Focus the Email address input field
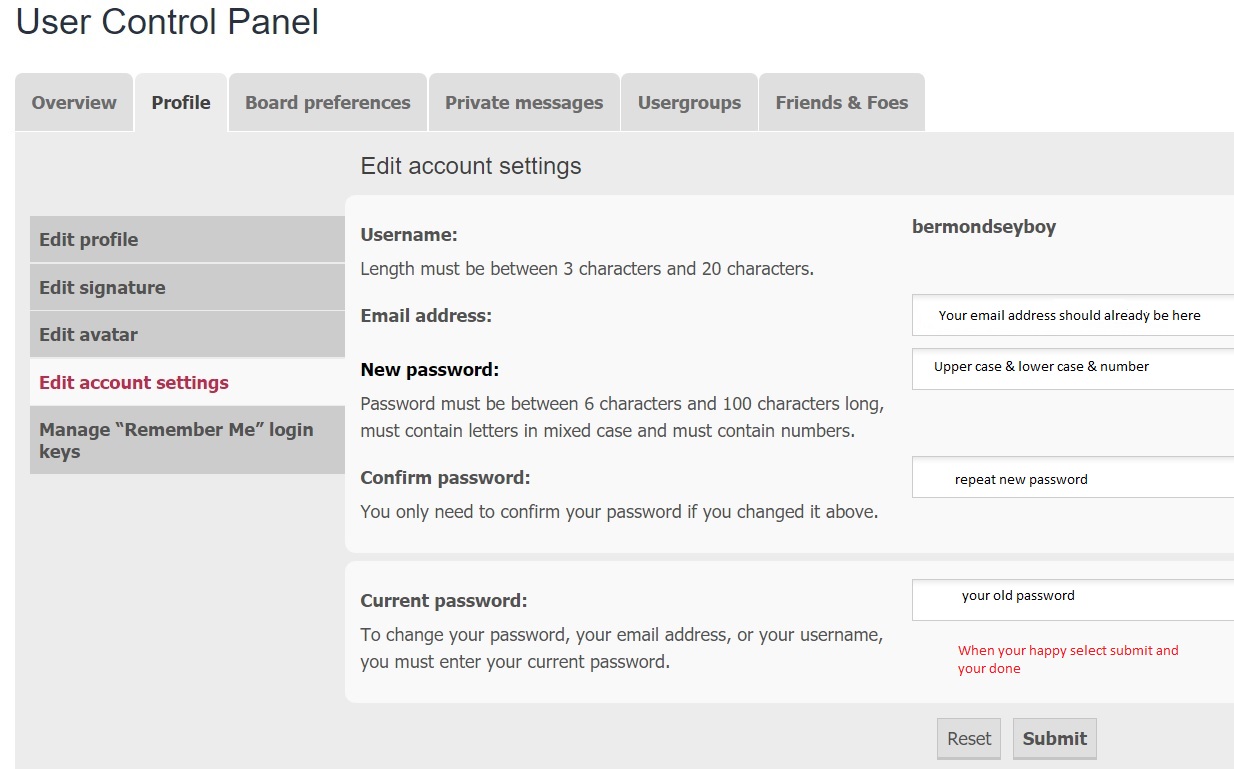Image resolution: width=1234 pixels, height=769 pixels. (x=1072, y=315)
